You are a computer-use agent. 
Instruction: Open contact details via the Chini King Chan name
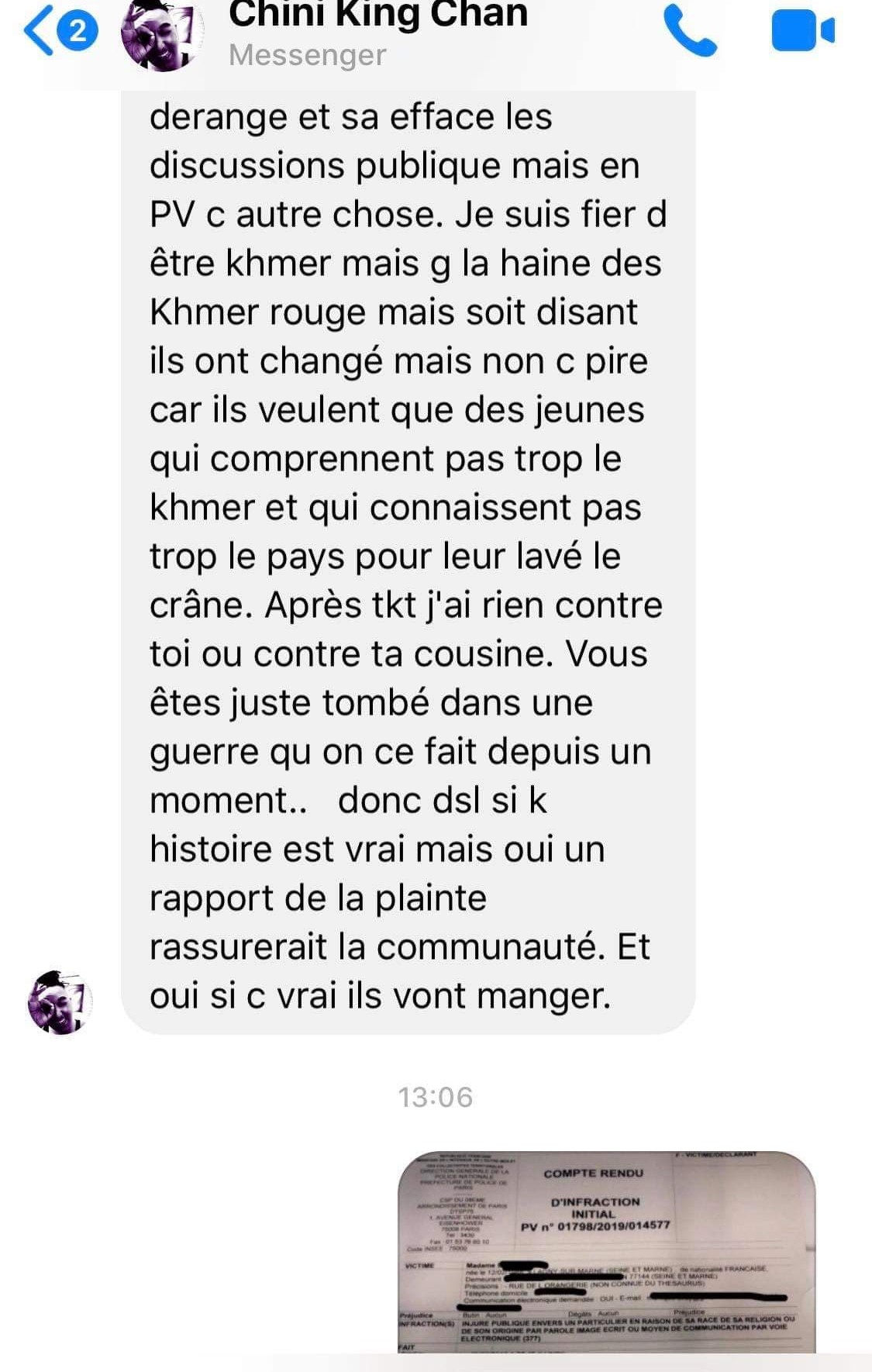click(378, 14)
